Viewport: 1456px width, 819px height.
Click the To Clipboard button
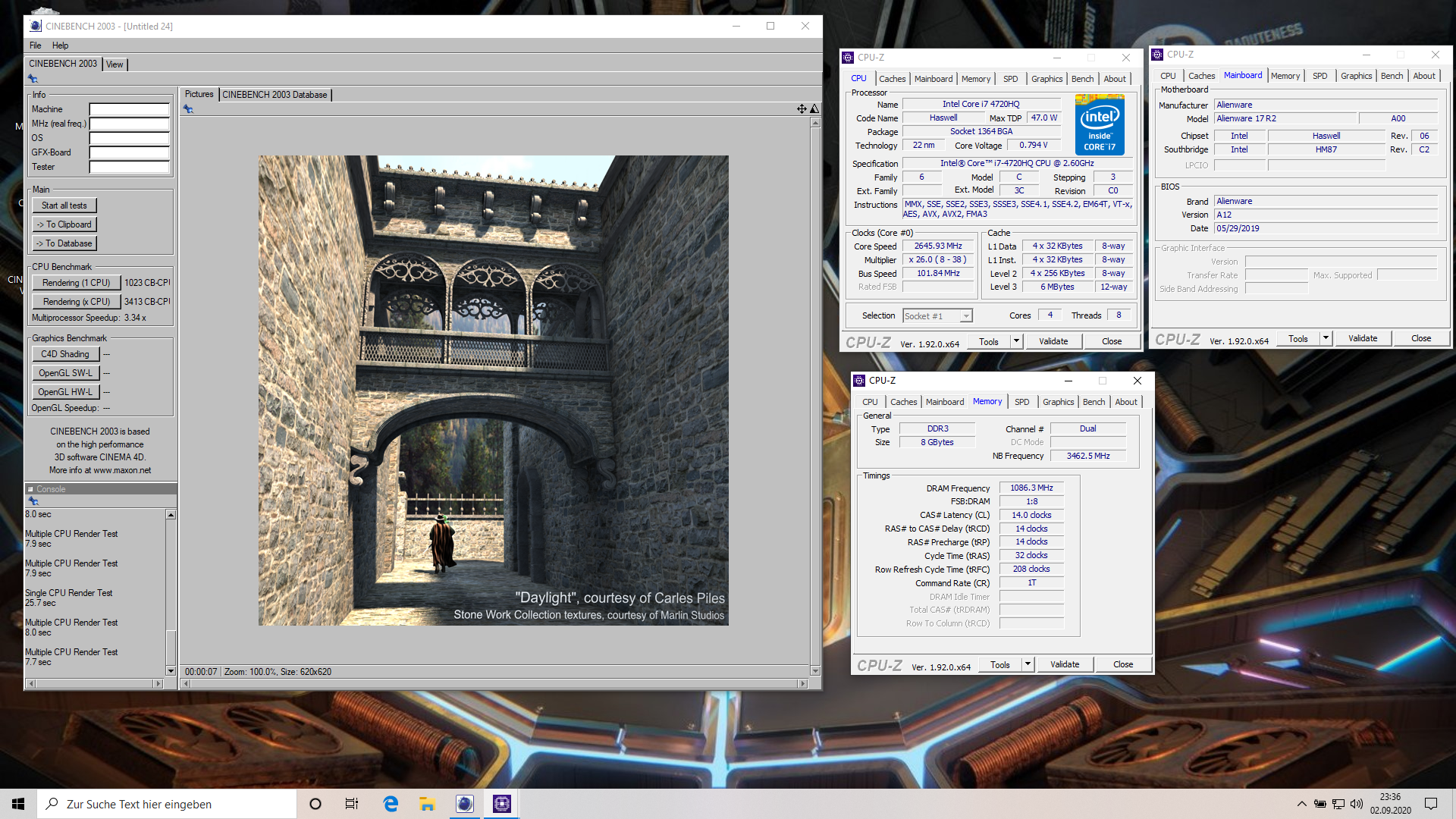64,224
